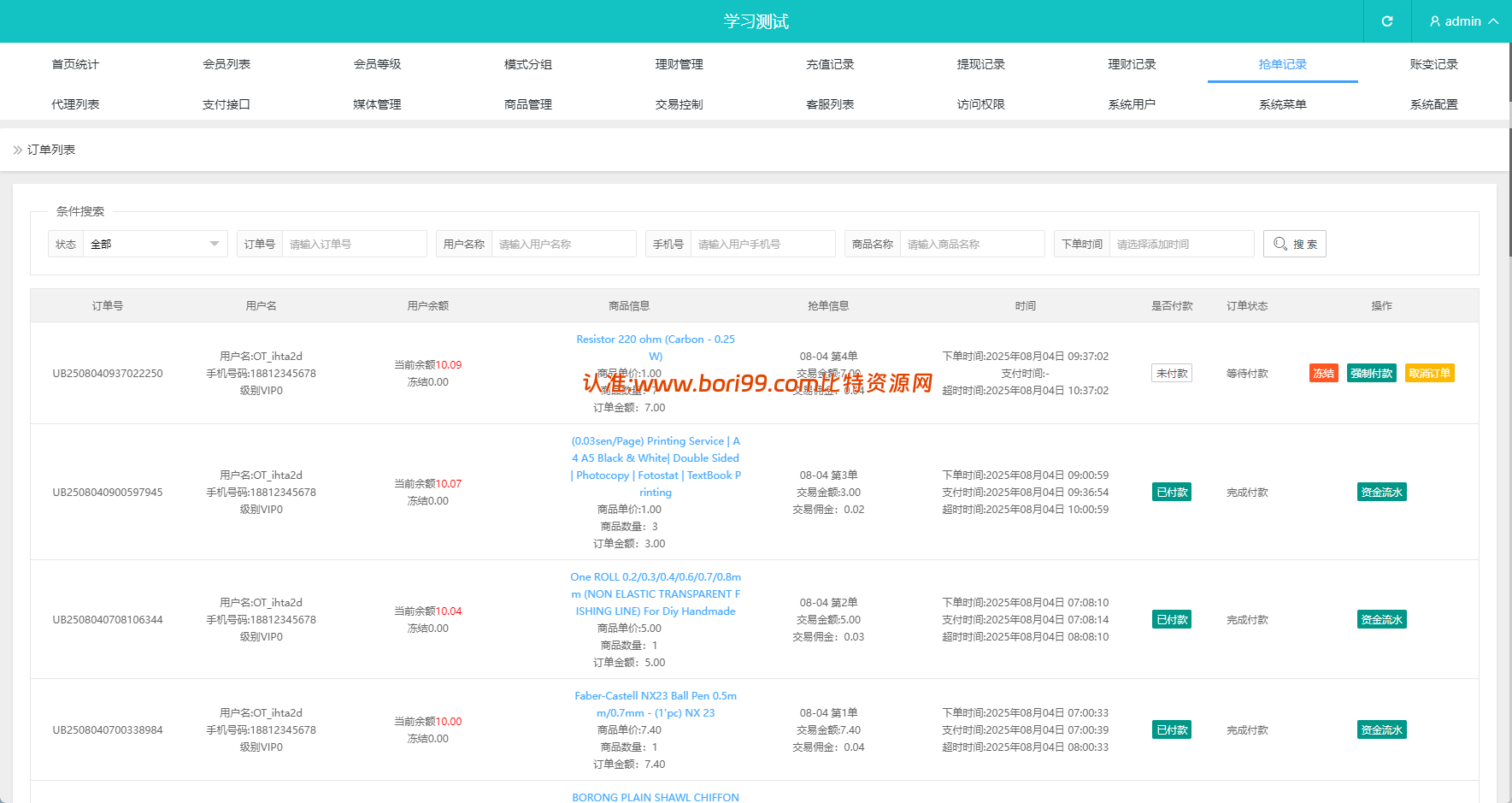Click the 订单号 column header
The image size is (1512, 803).
(x=108, y=305)
